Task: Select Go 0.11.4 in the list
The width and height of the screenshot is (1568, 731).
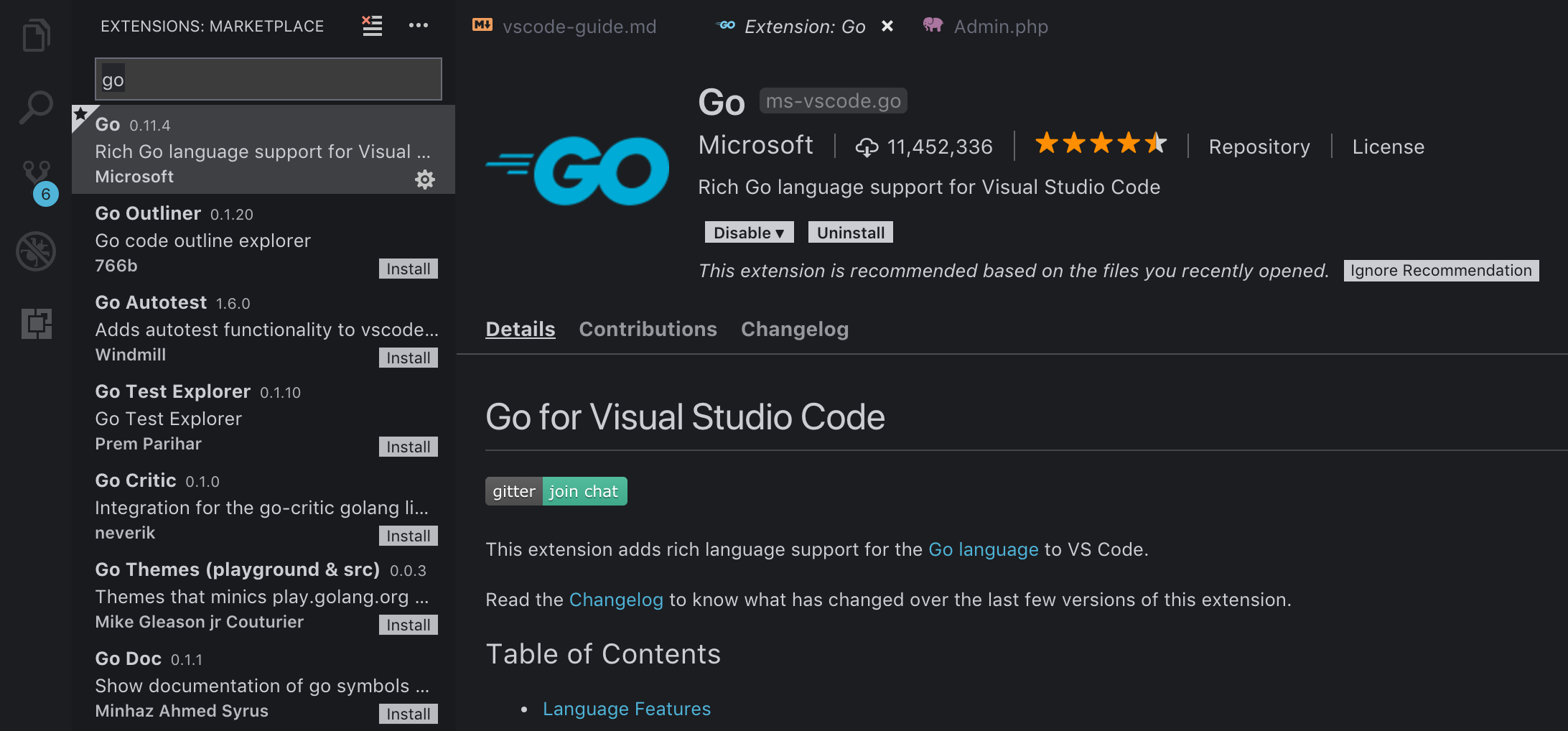Action: click(x=263, y=149)
